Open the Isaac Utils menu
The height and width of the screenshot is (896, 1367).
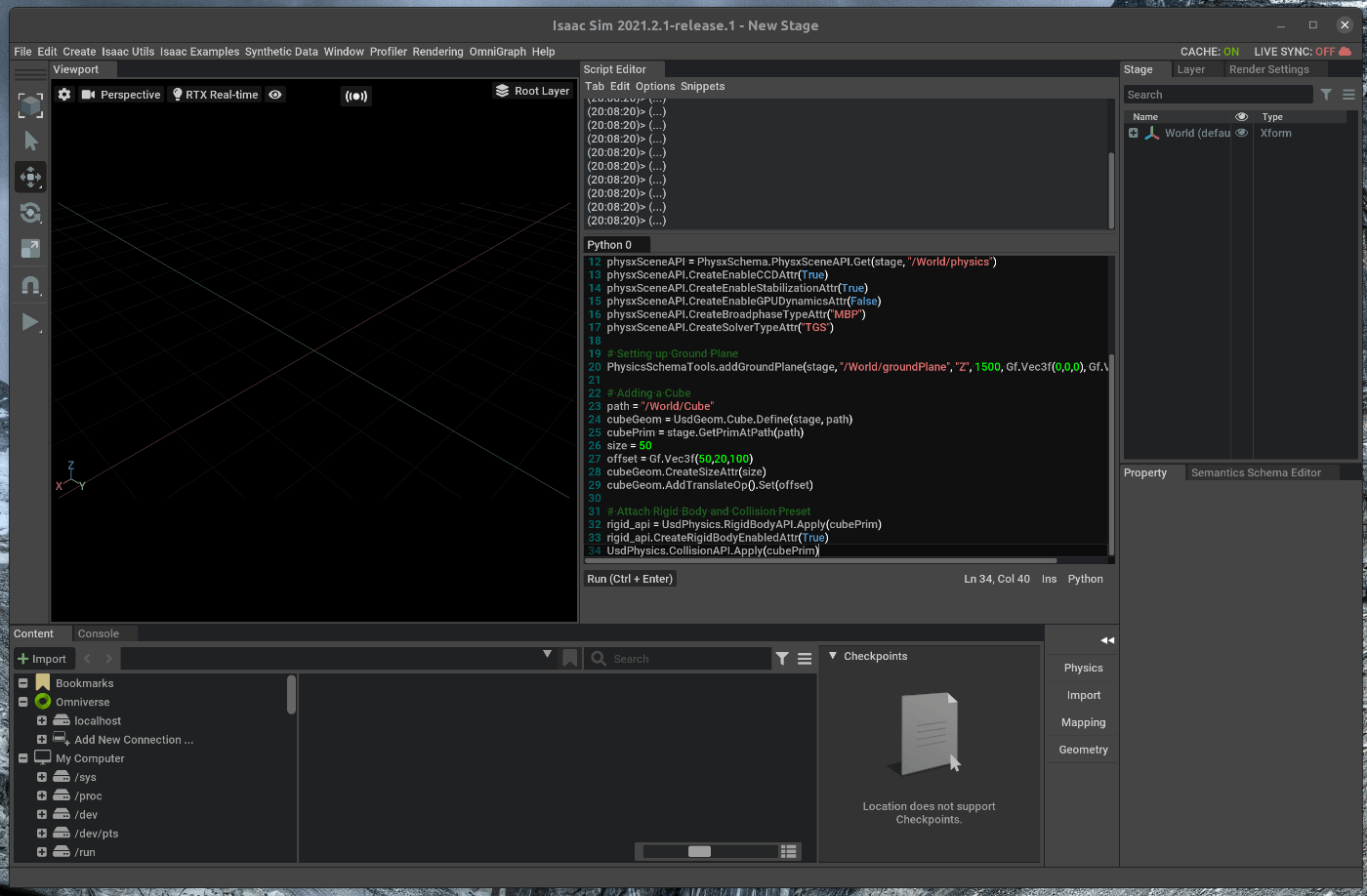tap(128, 52)
